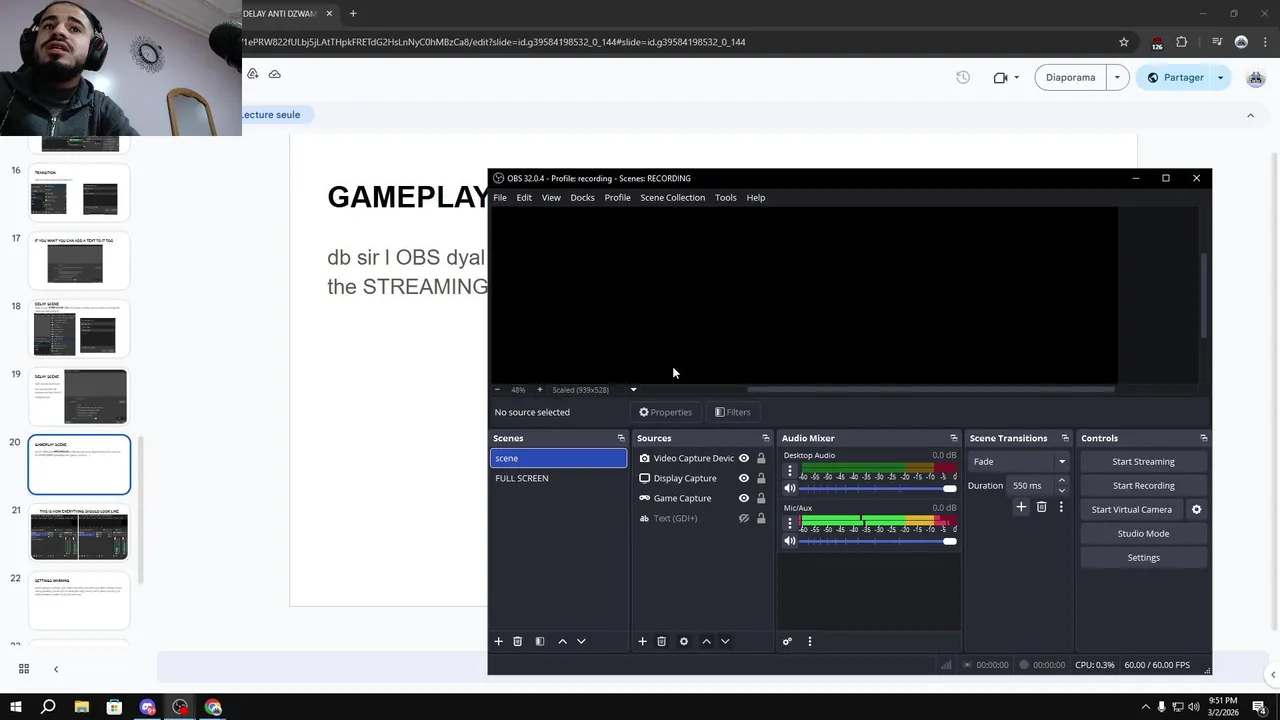
Task: Open OBS Docks menu
Action: click(x=582, y=198)
